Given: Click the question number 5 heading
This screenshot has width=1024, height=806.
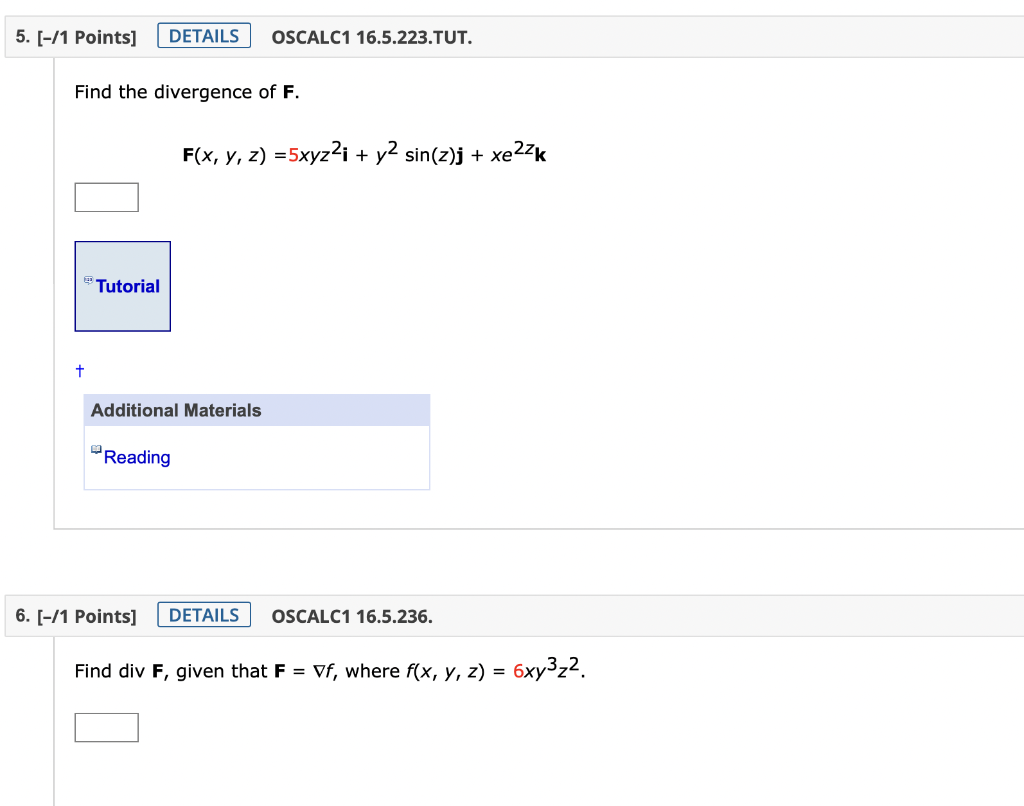Looking at the screenshot, I should [18, 36].
